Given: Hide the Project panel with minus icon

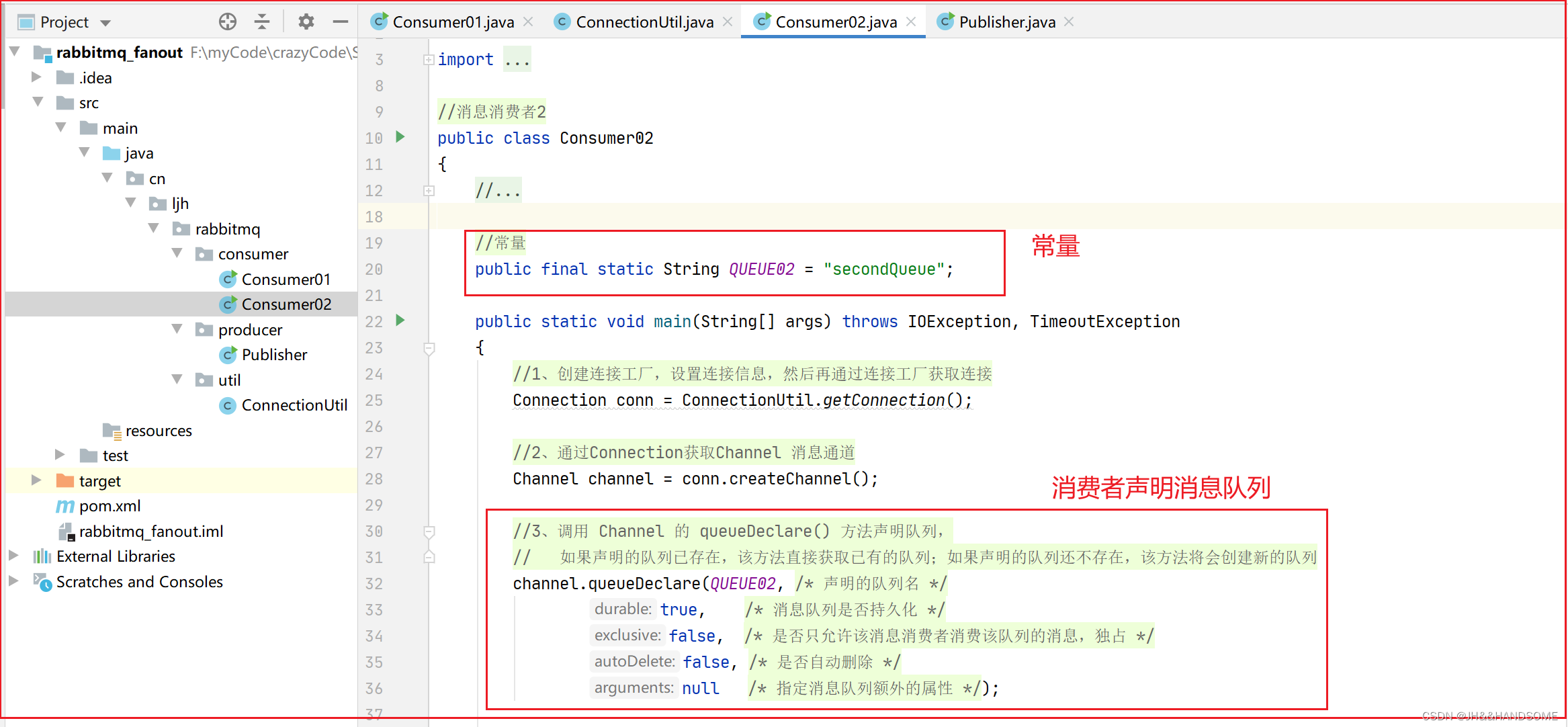Looking at the screenshot, I should coord(341,22).
